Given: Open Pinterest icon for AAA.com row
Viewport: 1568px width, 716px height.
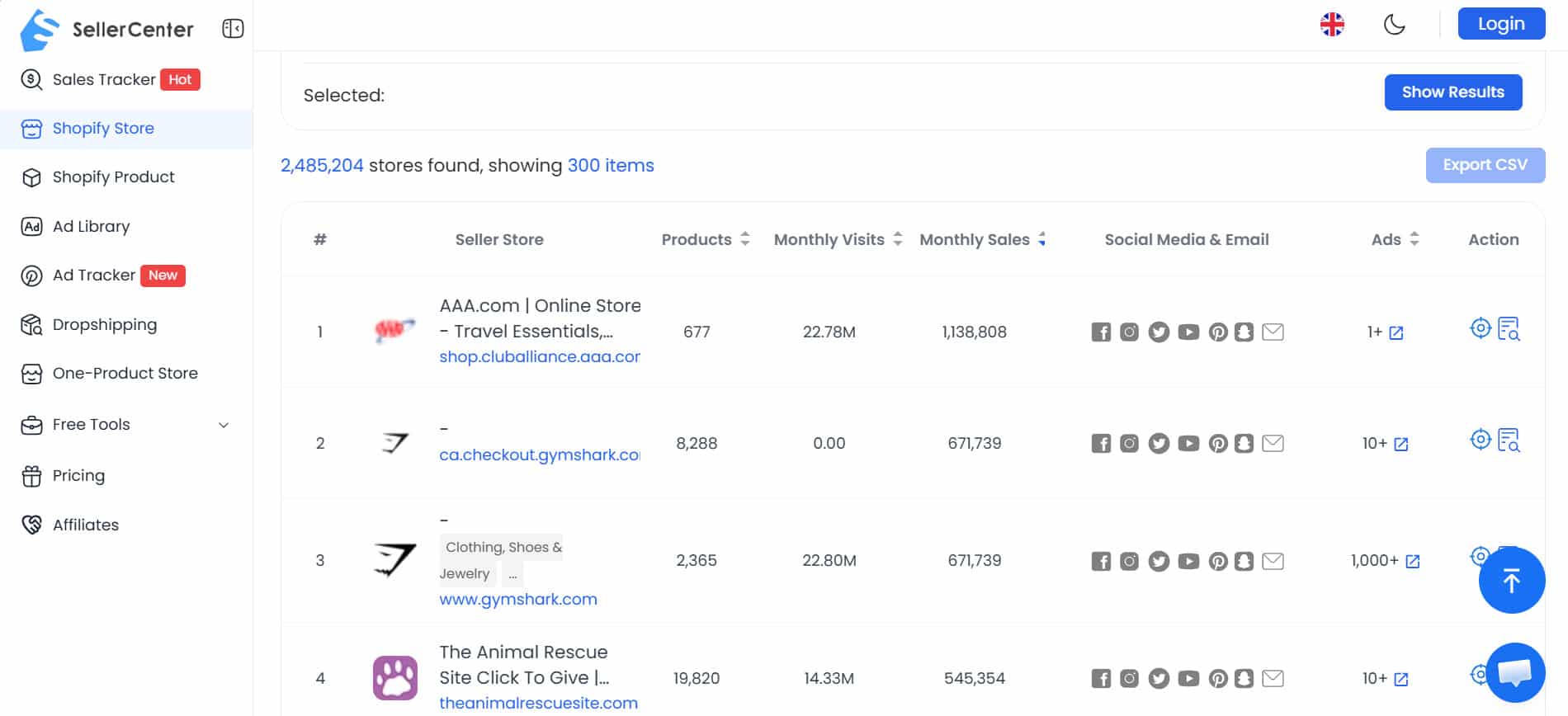Looking at the screenshot, I should (1218, 332).
